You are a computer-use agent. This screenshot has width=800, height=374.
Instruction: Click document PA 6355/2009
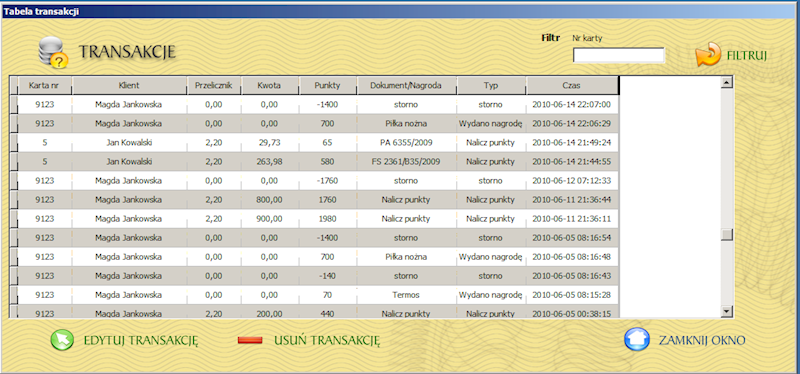pos(406,142)
